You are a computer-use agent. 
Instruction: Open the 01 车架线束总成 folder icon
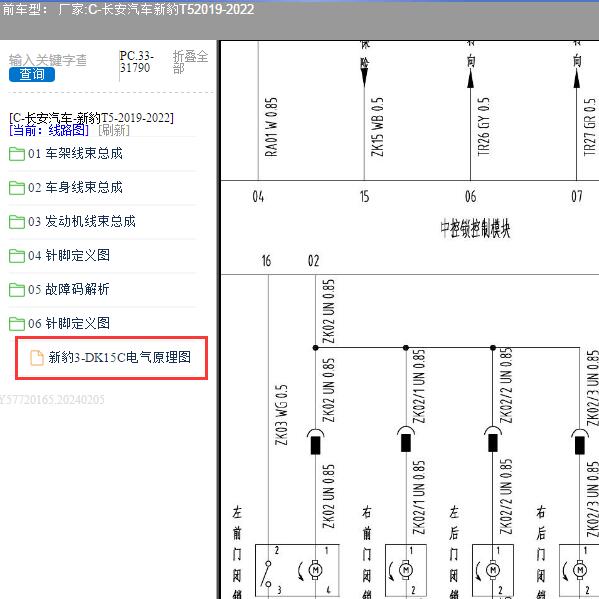[17, 154]
